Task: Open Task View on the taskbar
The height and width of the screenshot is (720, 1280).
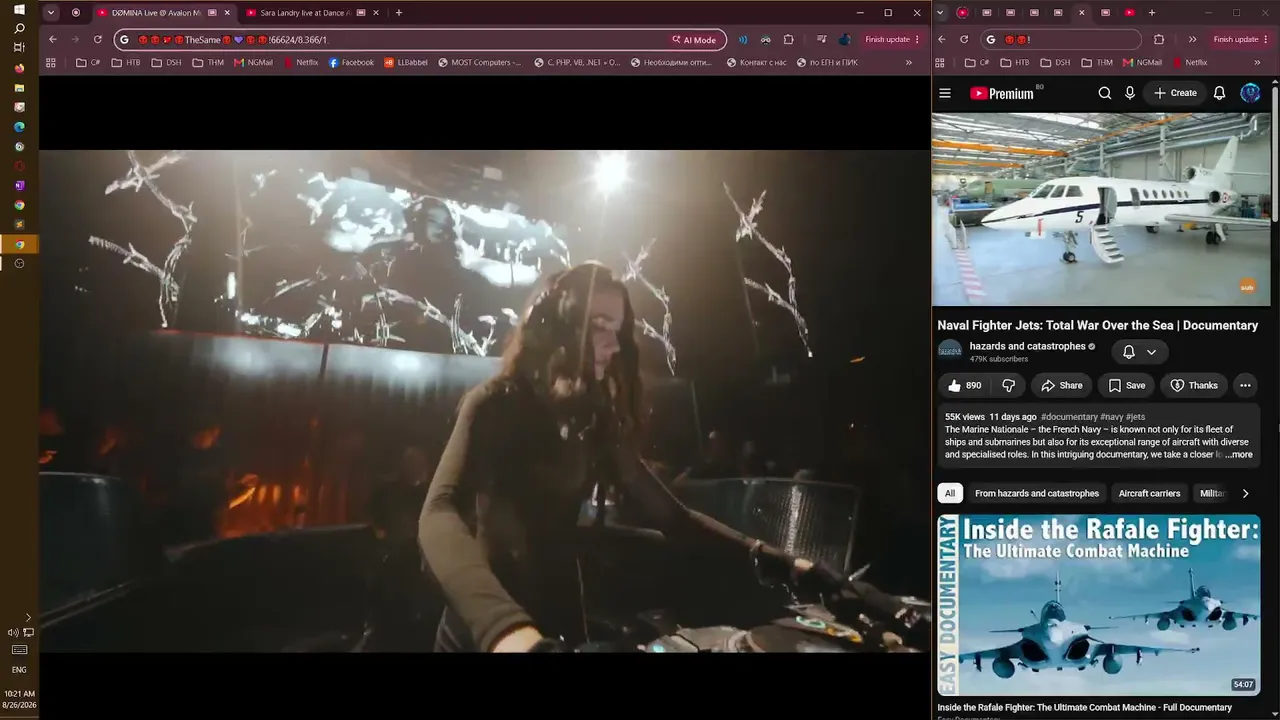Action: coord(19,47)
